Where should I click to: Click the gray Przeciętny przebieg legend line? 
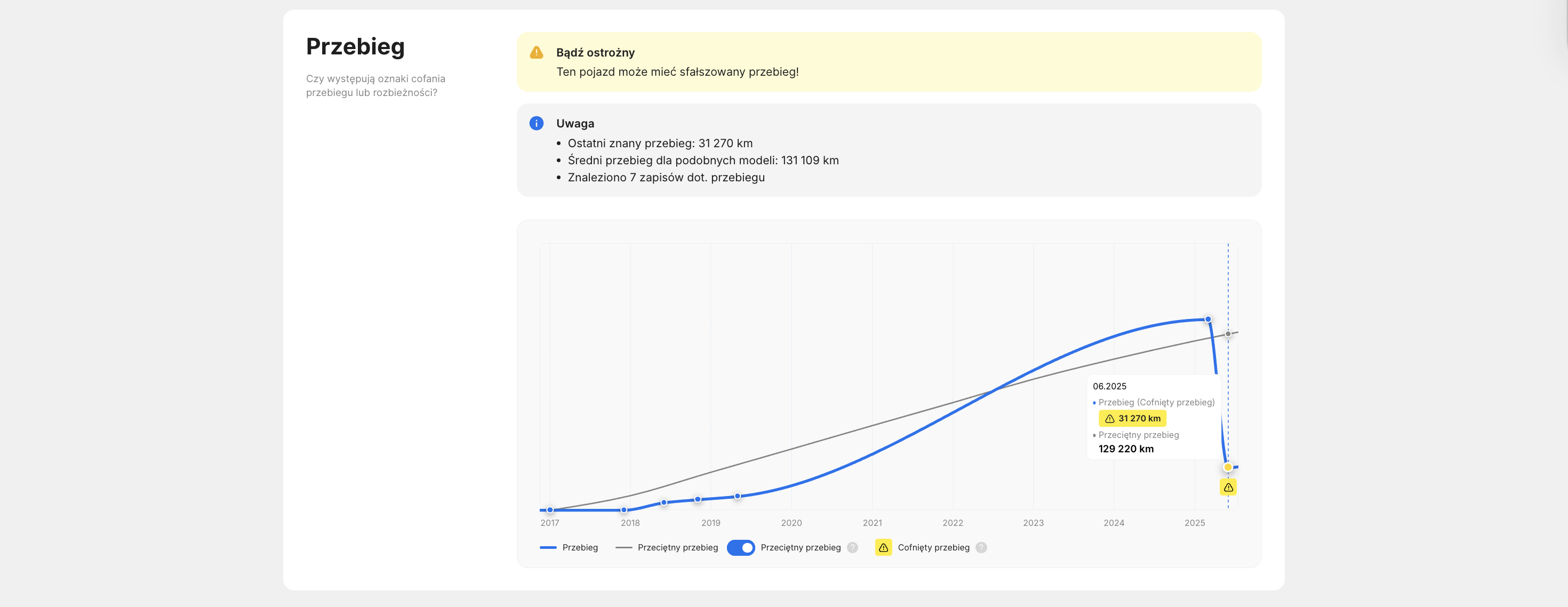623,547
